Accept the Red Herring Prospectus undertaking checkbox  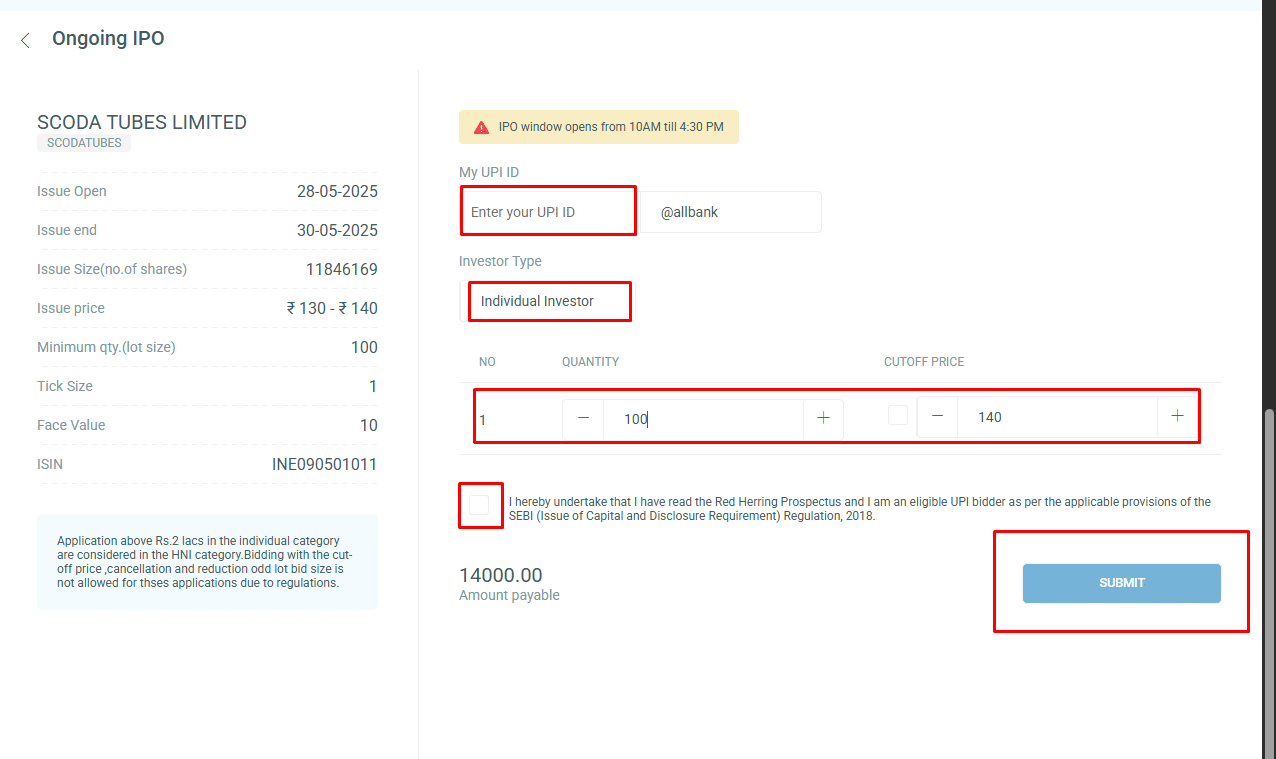click(479, 505)
